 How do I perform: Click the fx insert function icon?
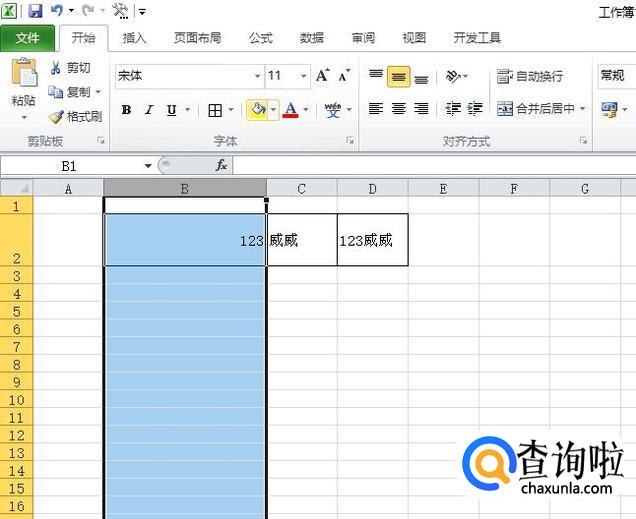click(221, 165)
